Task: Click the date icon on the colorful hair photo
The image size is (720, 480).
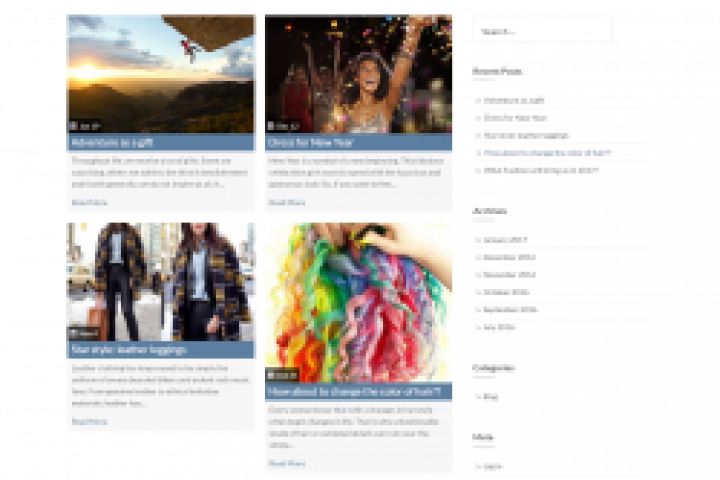Action: pyautogui.click(x=271, y=375)
